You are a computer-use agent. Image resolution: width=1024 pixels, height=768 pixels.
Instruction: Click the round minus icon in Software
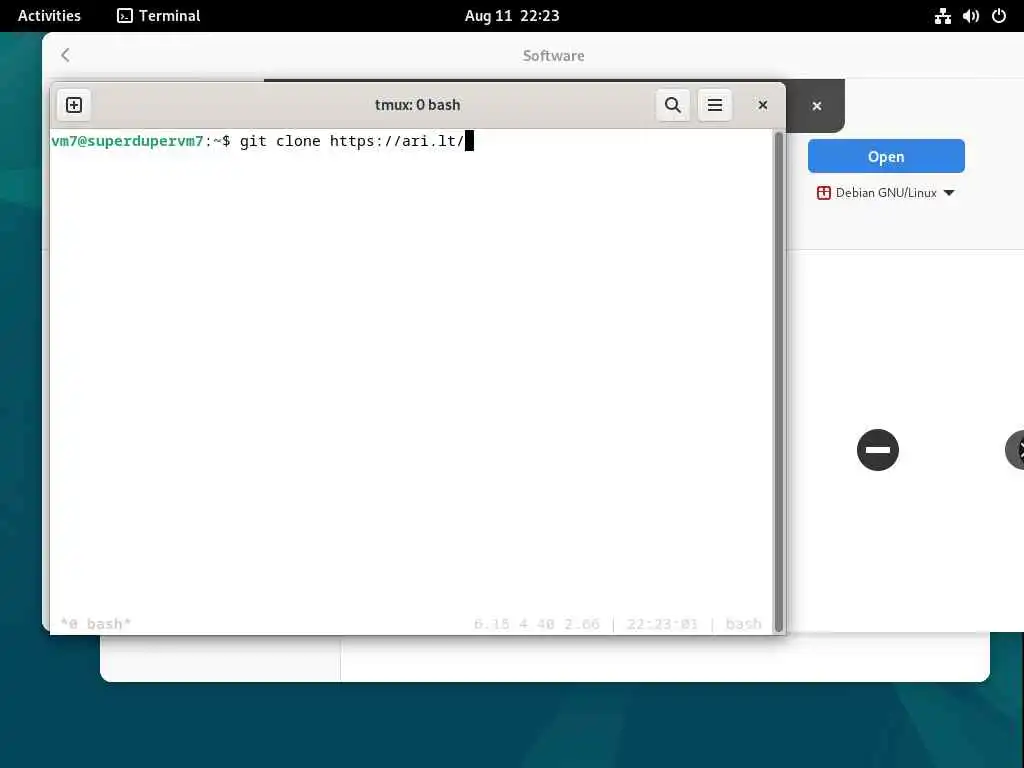point(878,450)
